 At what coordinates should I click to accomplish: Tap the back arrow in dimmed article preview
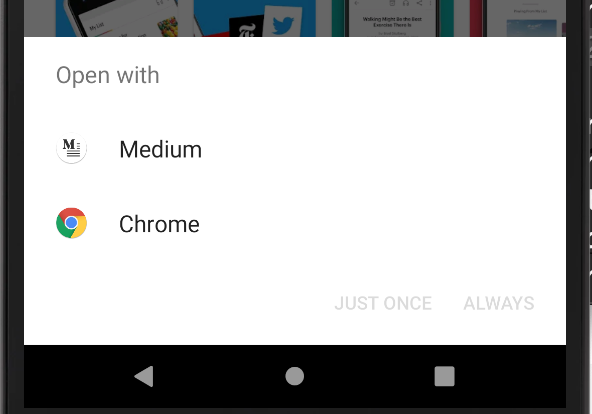tap(357, 3)
